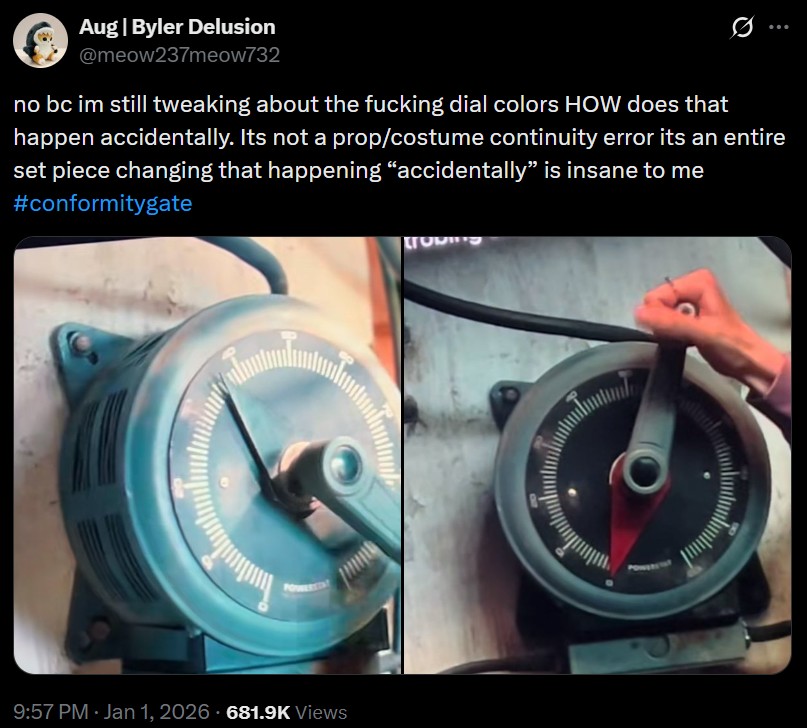This screenshot has width=807, height=728.
Task: Open the shark plush profile avatar
Action: [x=40, y=41]
